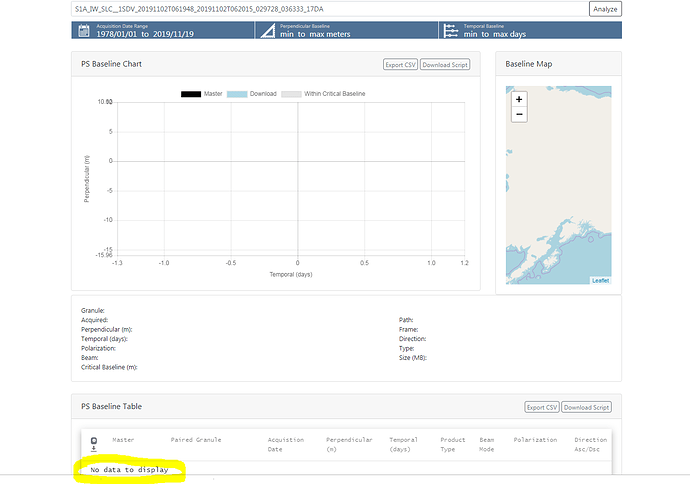Sort table by Product Type column
690x484 pixels.
[x=452, y=444]
